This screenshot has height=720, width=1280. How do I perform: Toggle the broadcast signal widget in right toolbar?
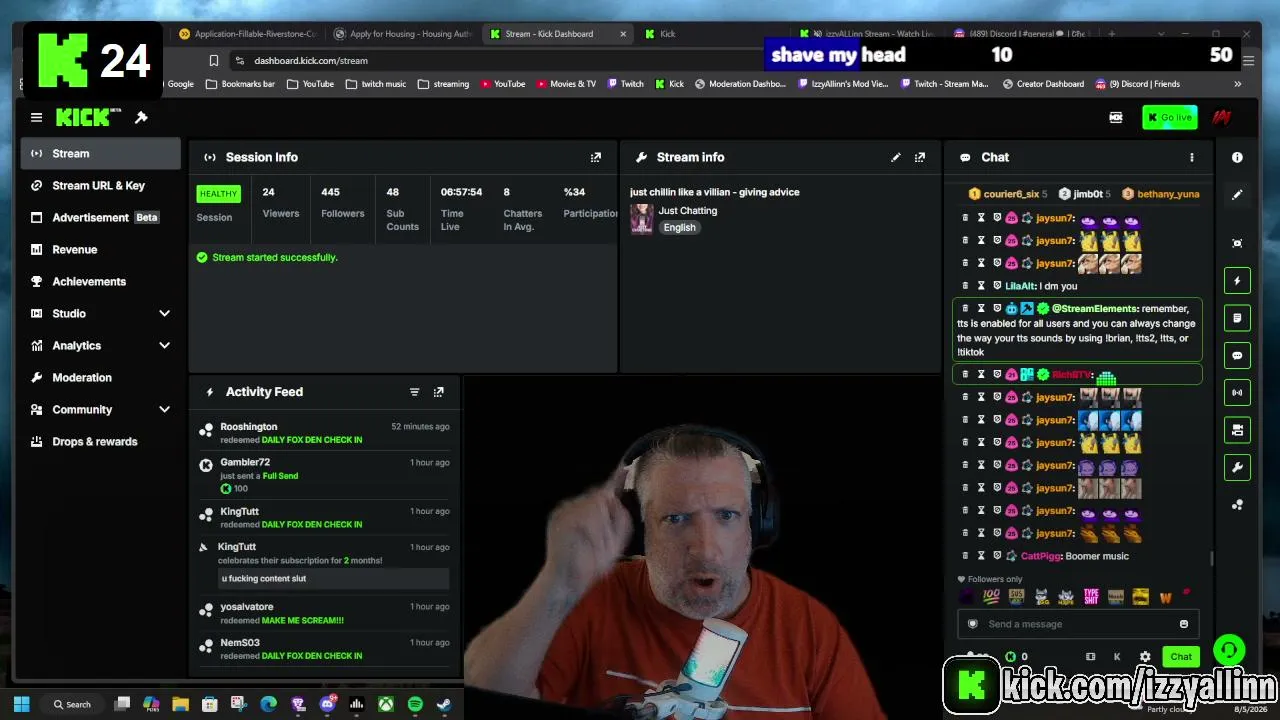tap(1237, 392)
